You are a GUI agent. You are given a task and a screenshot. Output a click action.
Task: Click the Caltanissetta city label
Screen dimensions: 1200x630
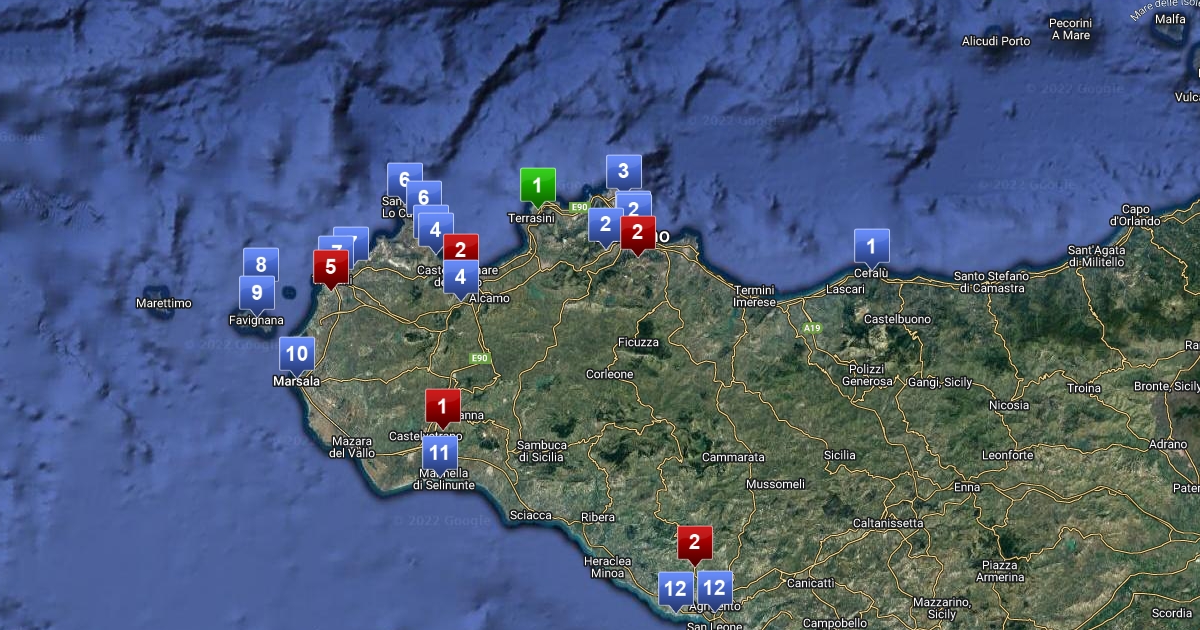tap(887, 523)
